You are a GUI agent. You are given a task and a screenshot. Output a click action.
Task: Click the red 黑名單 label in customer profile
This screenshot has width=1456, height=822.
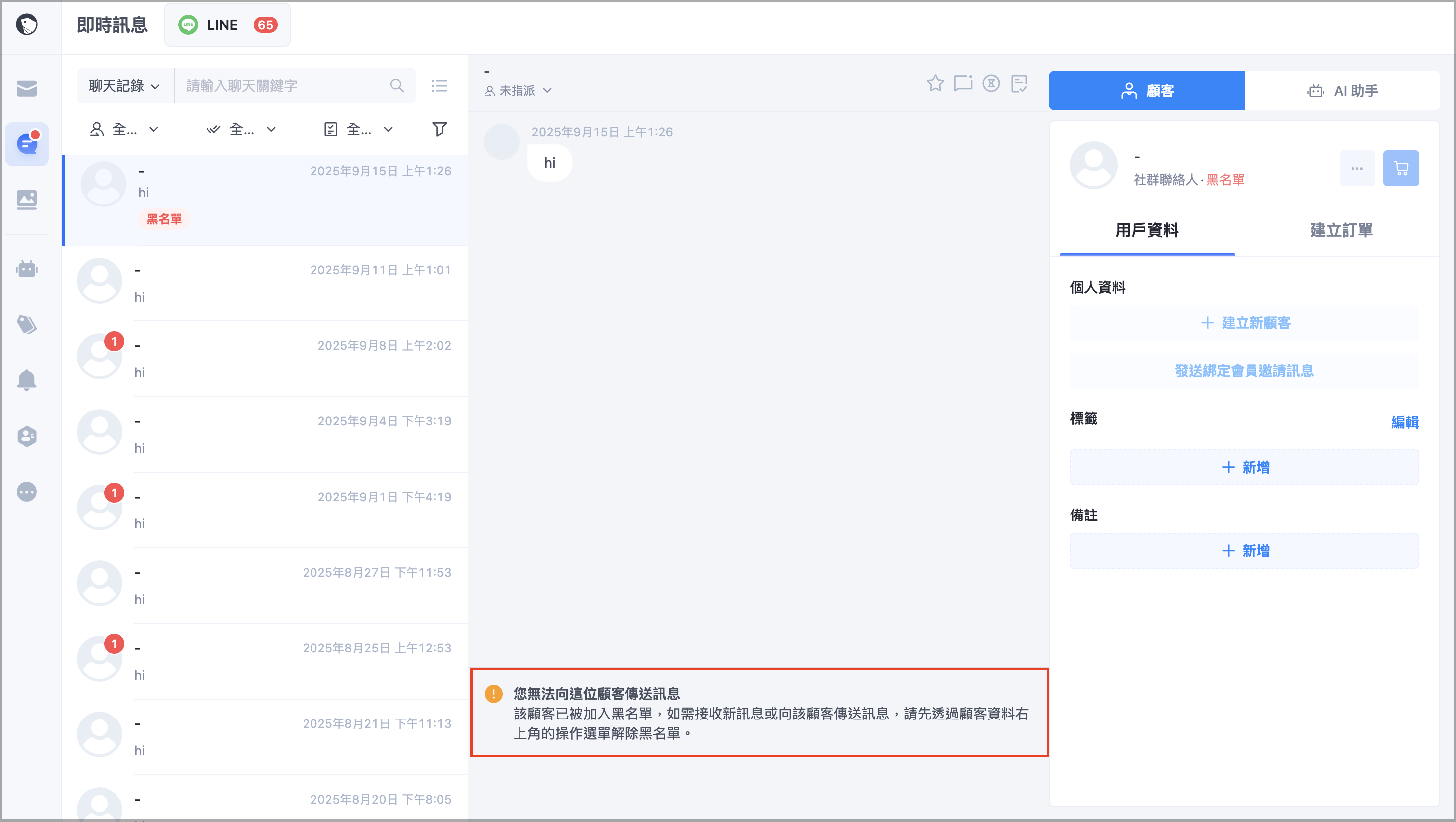1226,180
